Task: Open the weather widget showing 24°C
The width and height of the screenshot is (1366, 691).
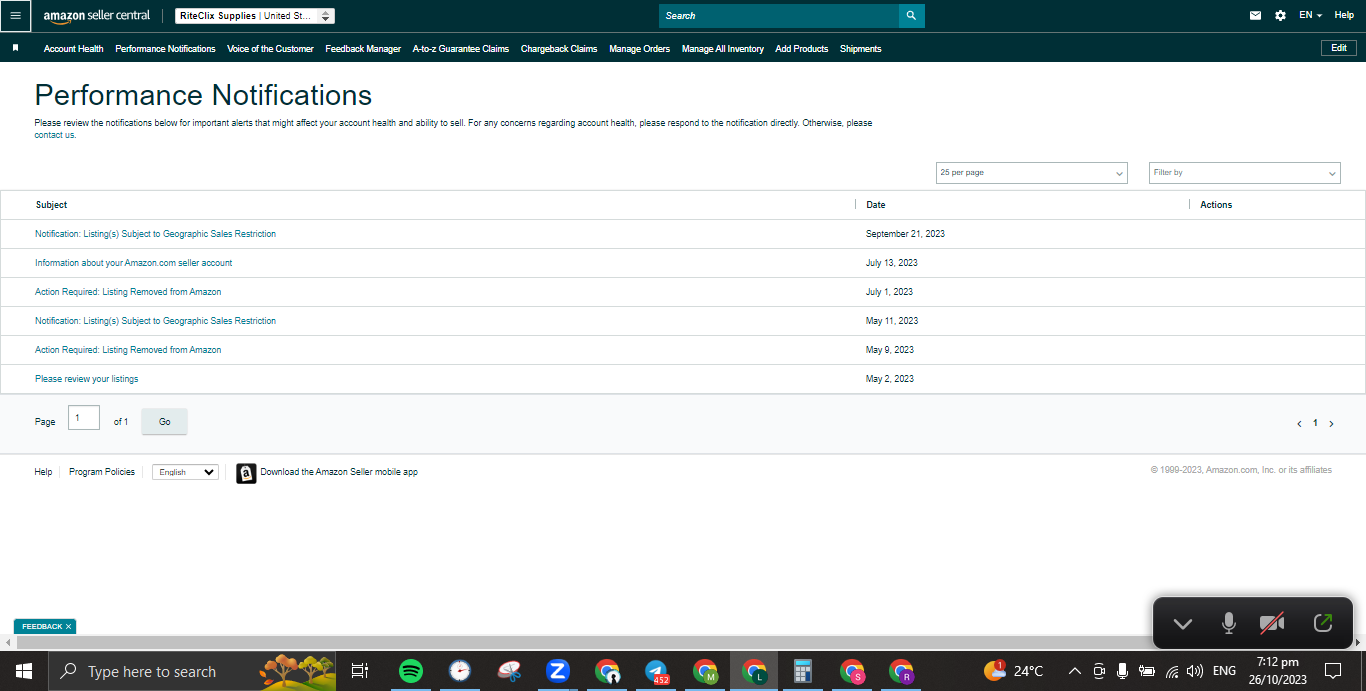Action: [1014, 671]
